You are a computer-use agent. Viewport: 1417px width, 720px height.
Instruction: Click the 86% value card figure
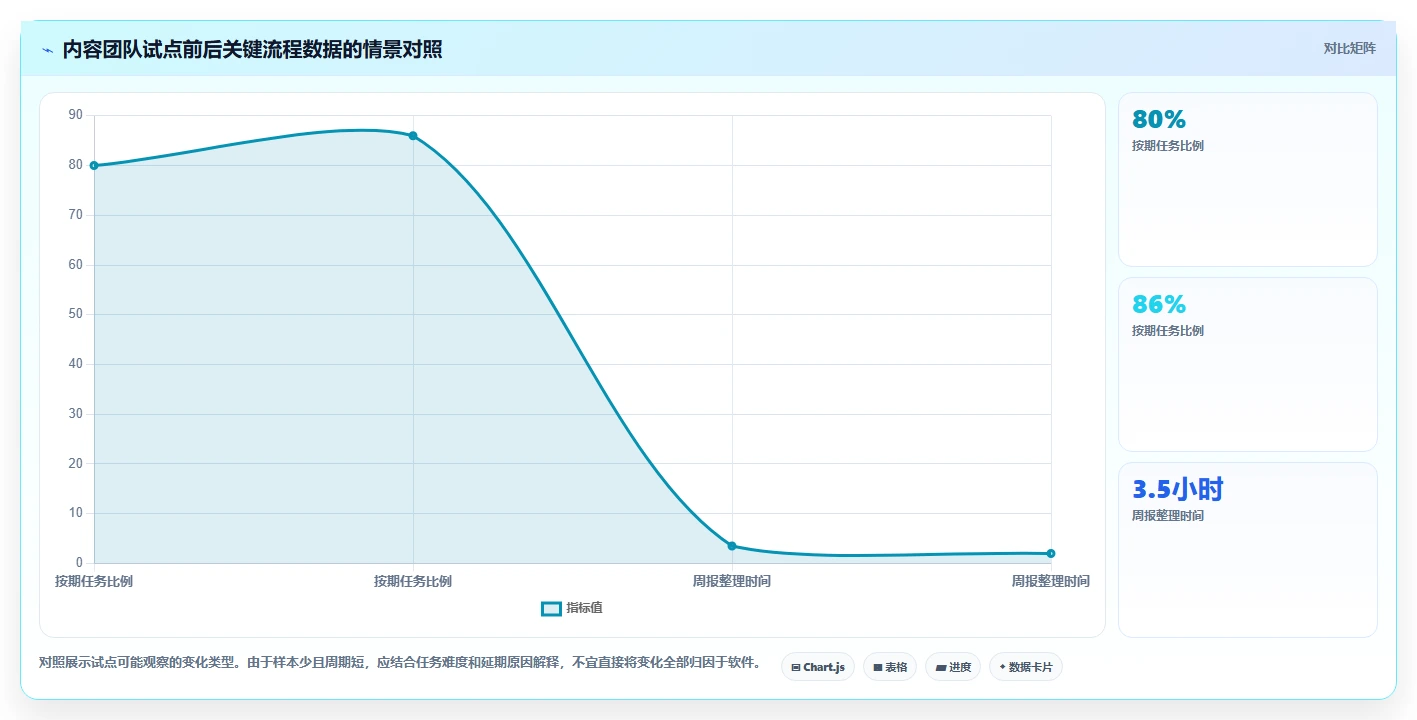point(1159,304)
